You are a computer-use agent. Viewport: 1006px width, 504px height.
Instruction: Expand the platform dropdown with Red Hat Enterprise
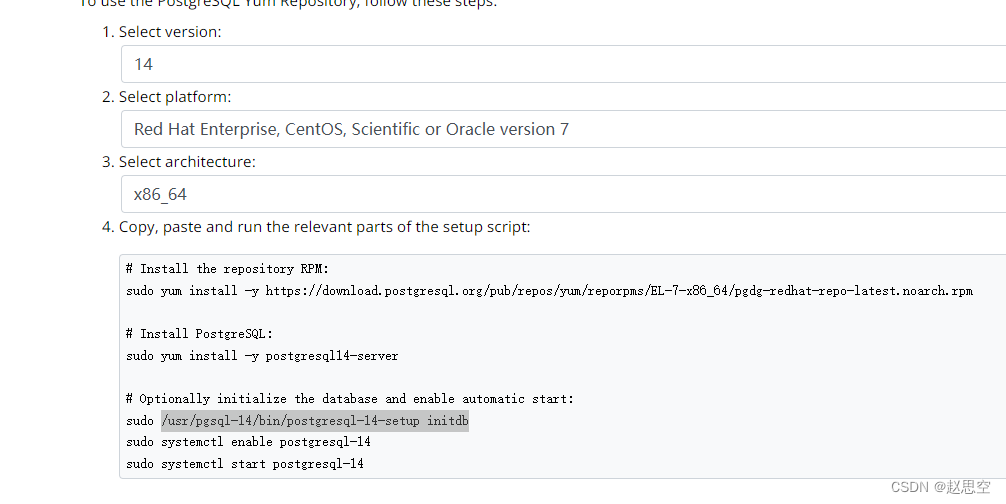pos(563,129)
